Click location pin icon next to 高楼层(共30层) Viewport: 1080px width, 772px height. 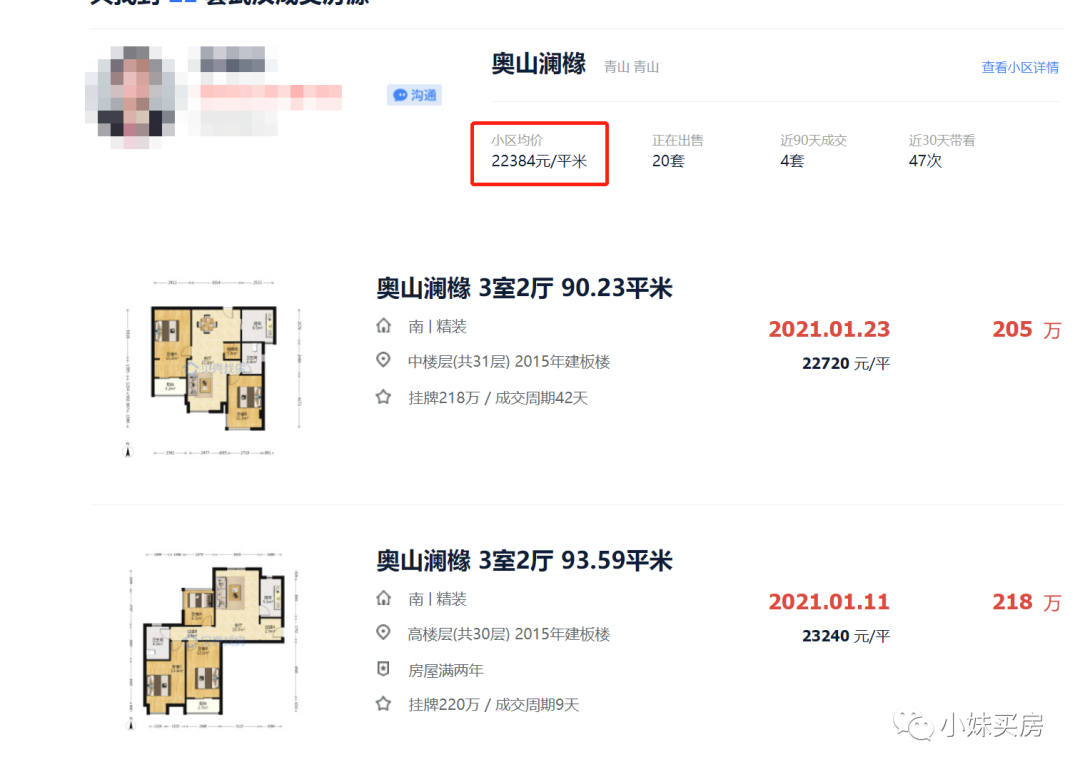click(x=384, y=633)
